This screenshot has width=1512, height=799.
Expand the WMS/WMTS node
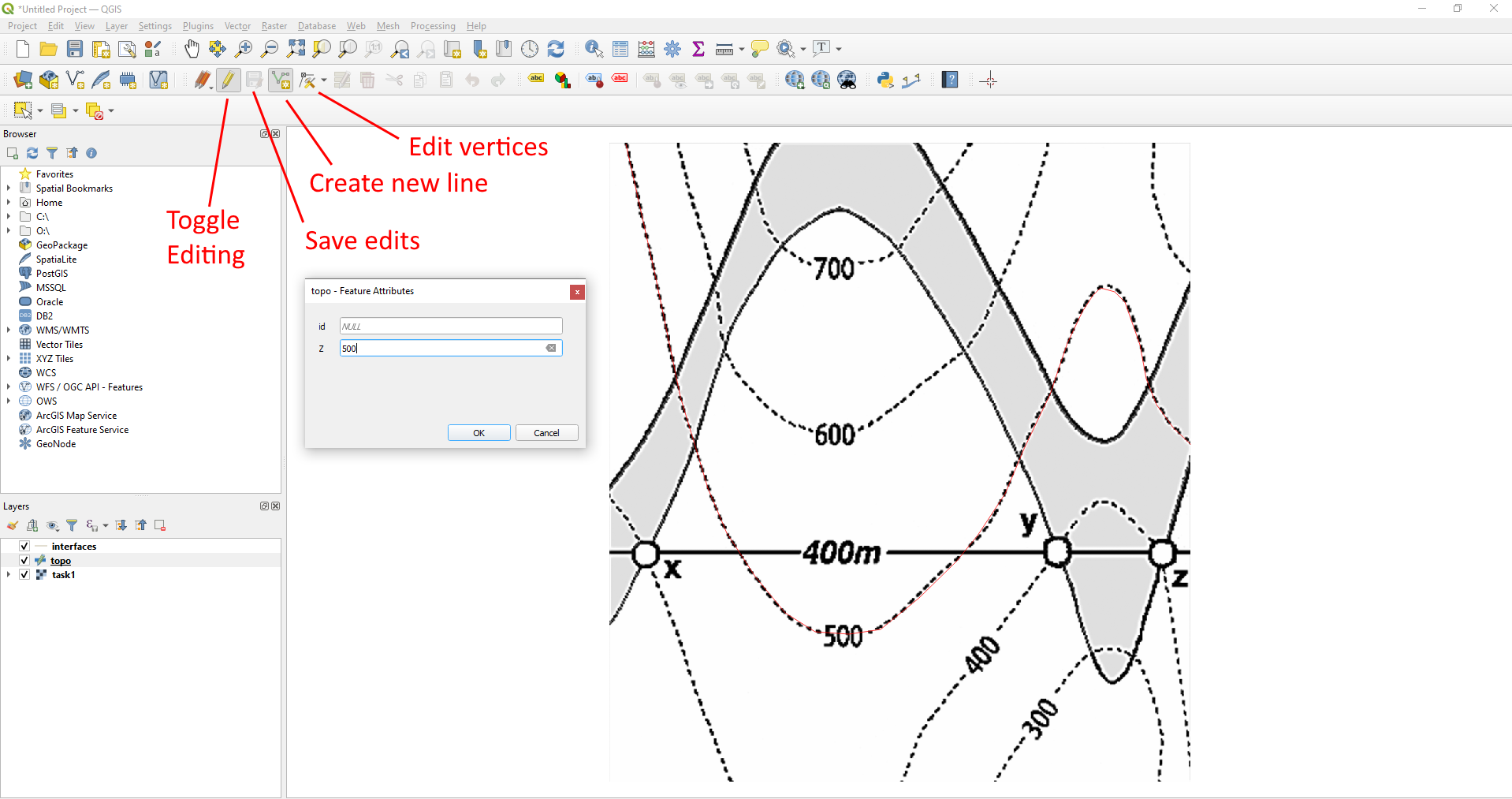(x=9, y=330)
